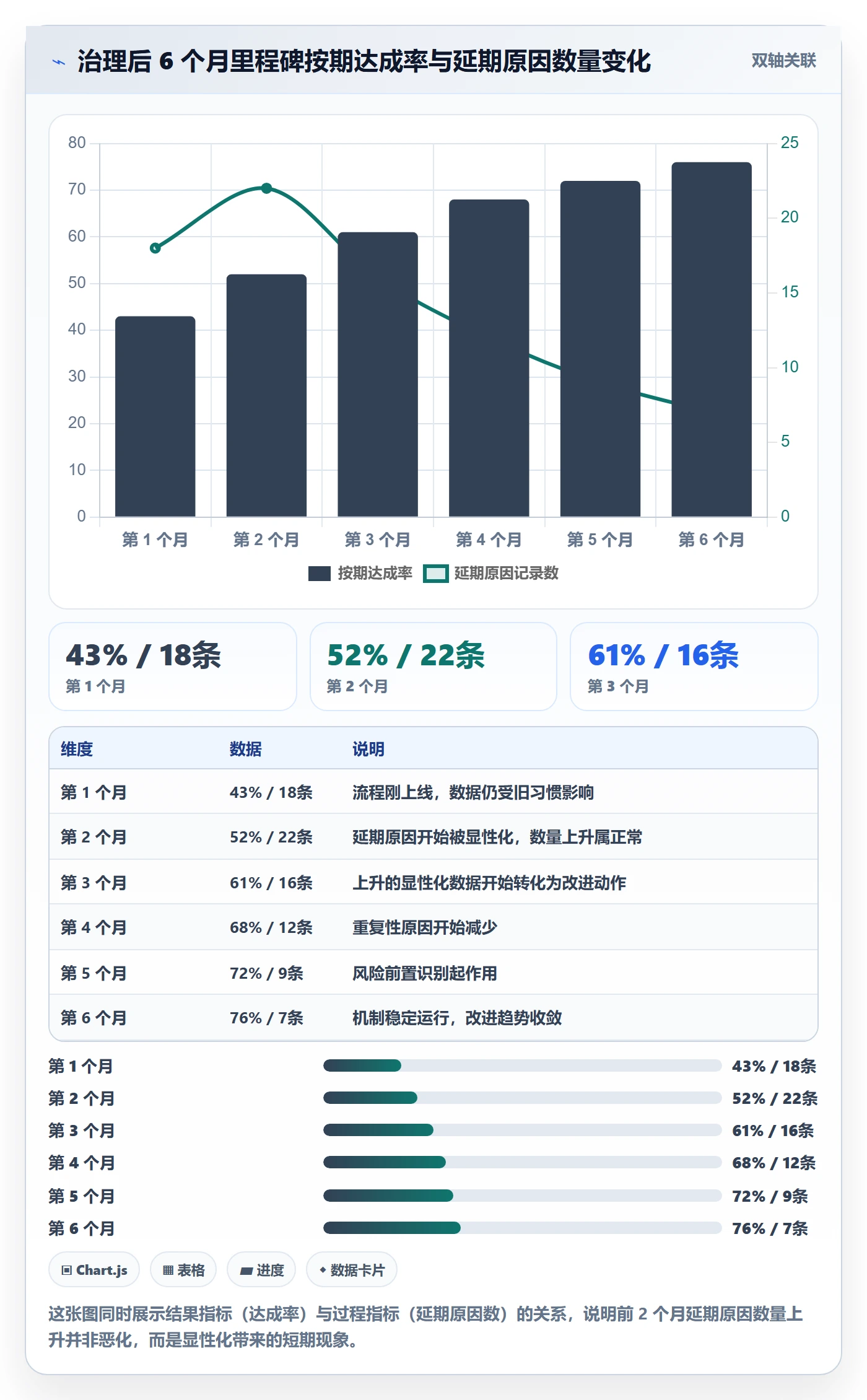Click the 第 4 个月 progress bar
Viewport: 867px width, 1400px height.
click(x=522, y=1162)
